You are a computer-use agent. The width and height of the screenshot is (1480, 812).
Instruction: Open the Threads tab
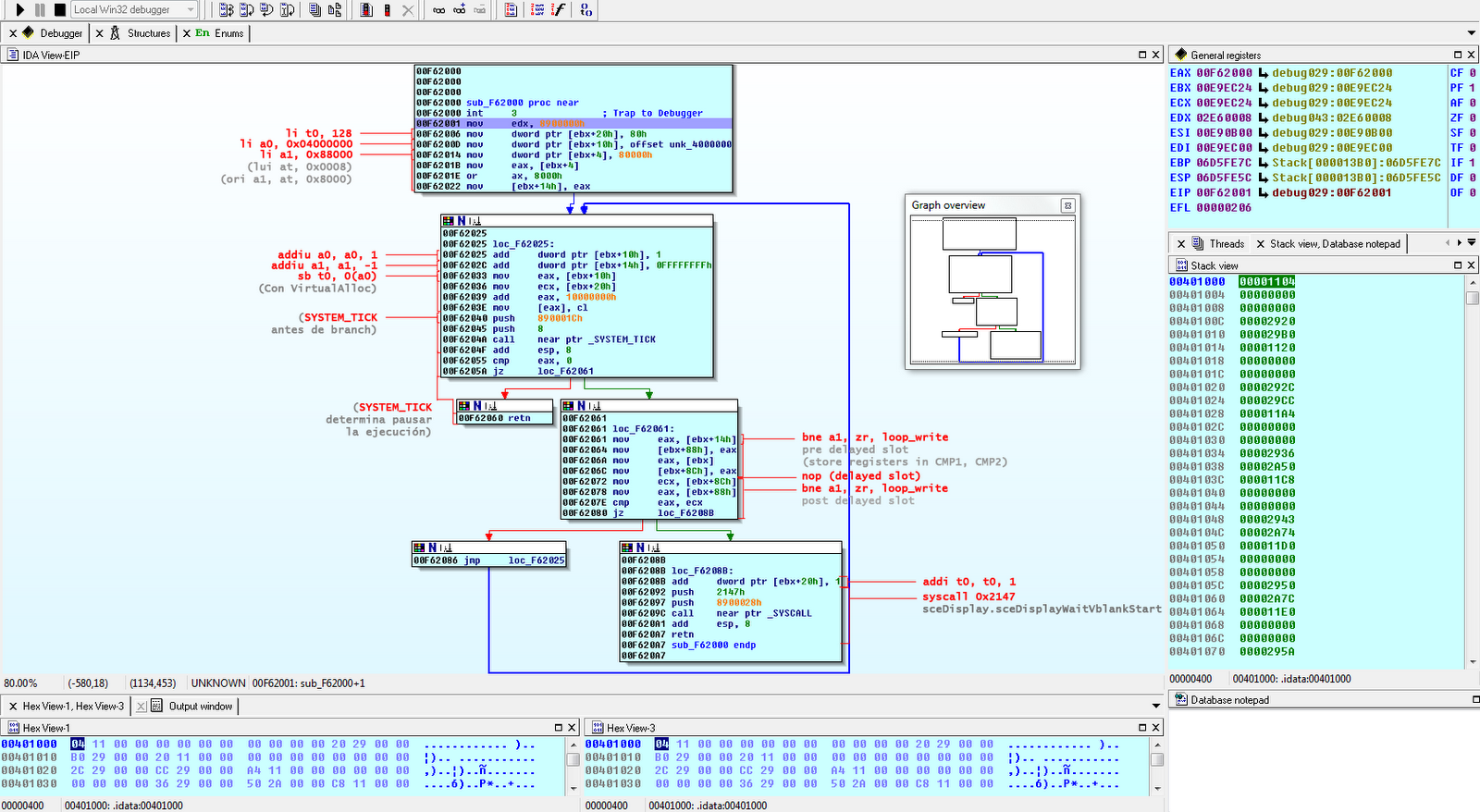click(x=1227, y=244)
